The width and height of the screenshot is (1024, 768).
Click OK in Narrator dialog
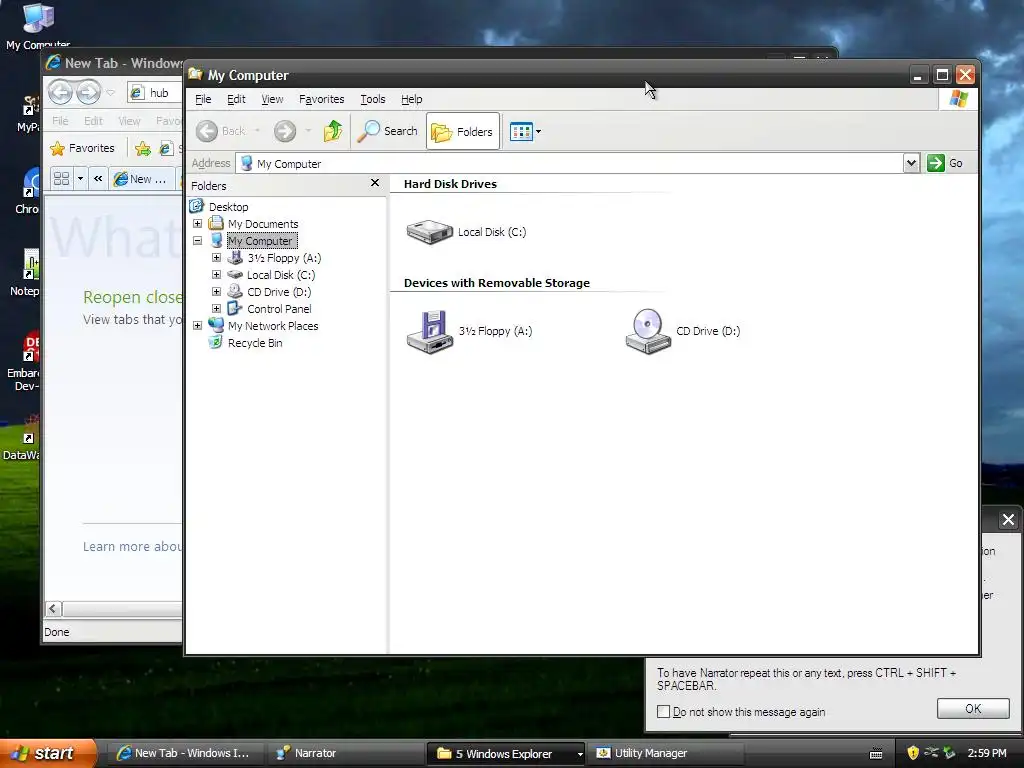(973, 709)
